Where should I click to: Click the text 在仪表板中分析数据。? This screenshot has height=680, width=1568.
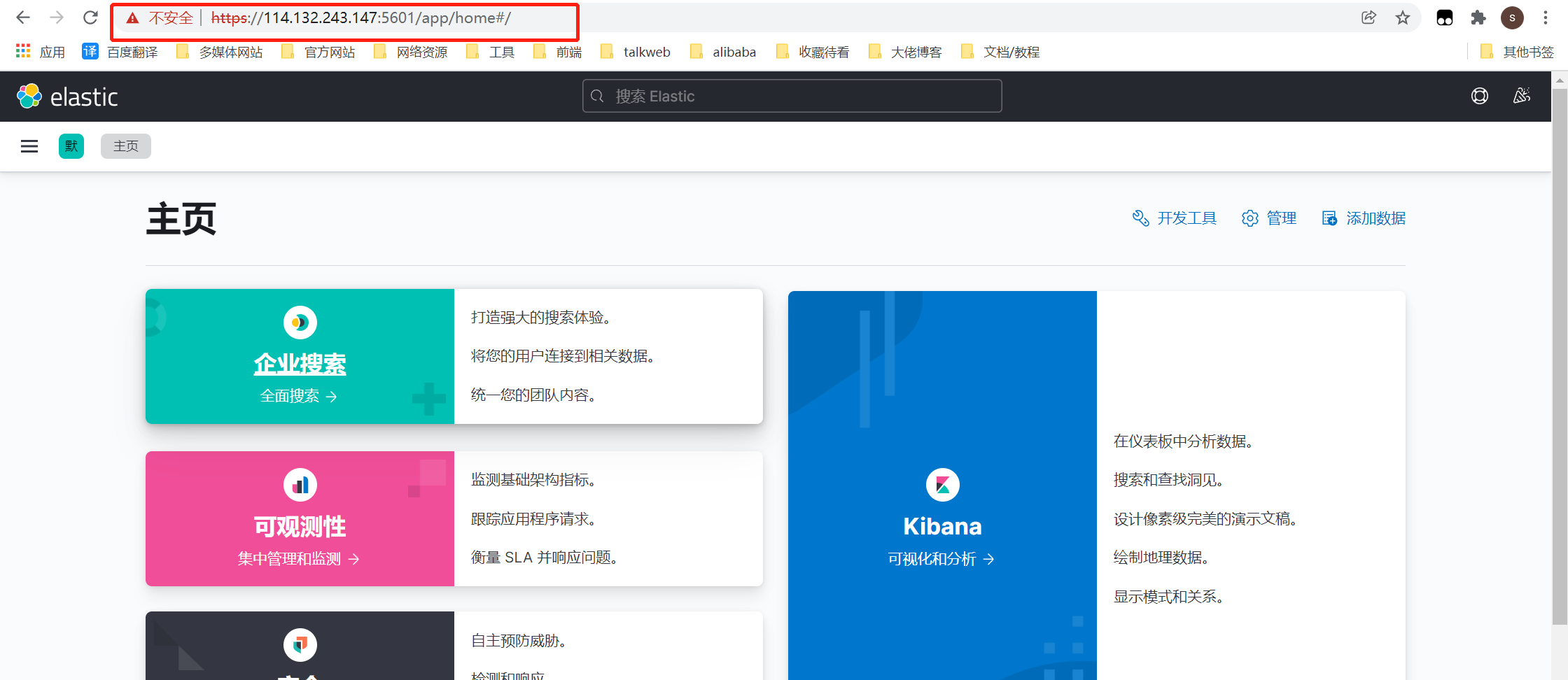[x=1186, y=441]
